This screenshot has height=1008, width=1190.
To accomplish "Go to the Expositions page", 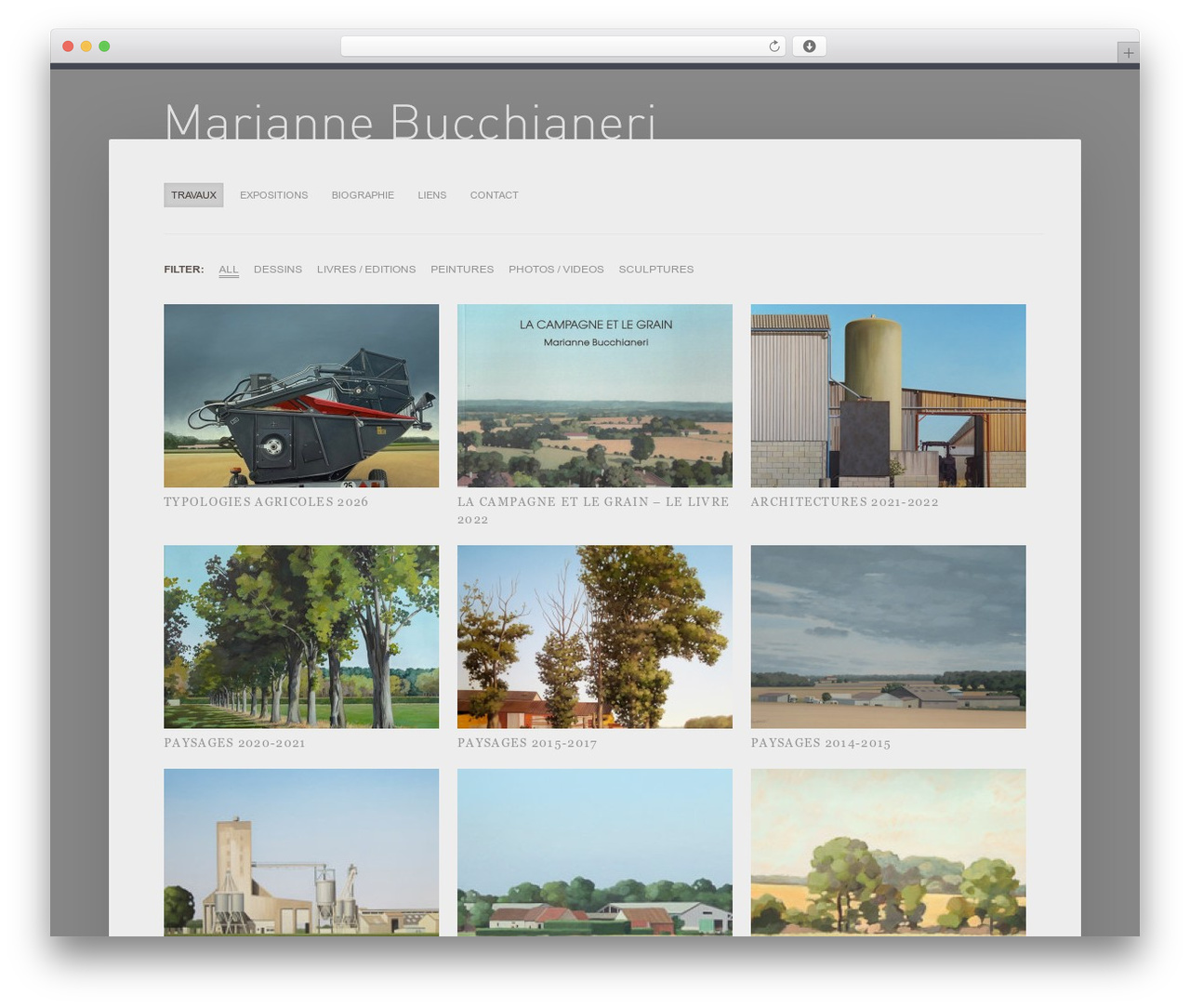I will click(x=273, y=195).
